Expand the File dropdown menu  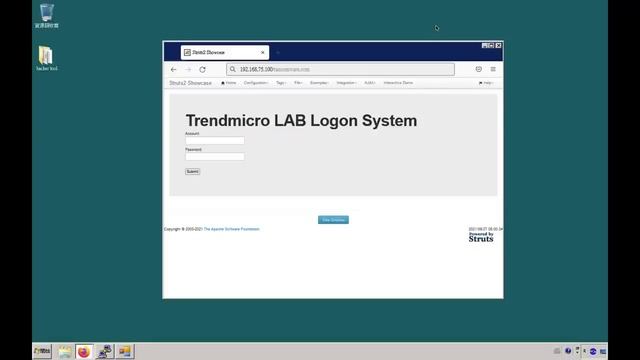(x=298, y=83)
